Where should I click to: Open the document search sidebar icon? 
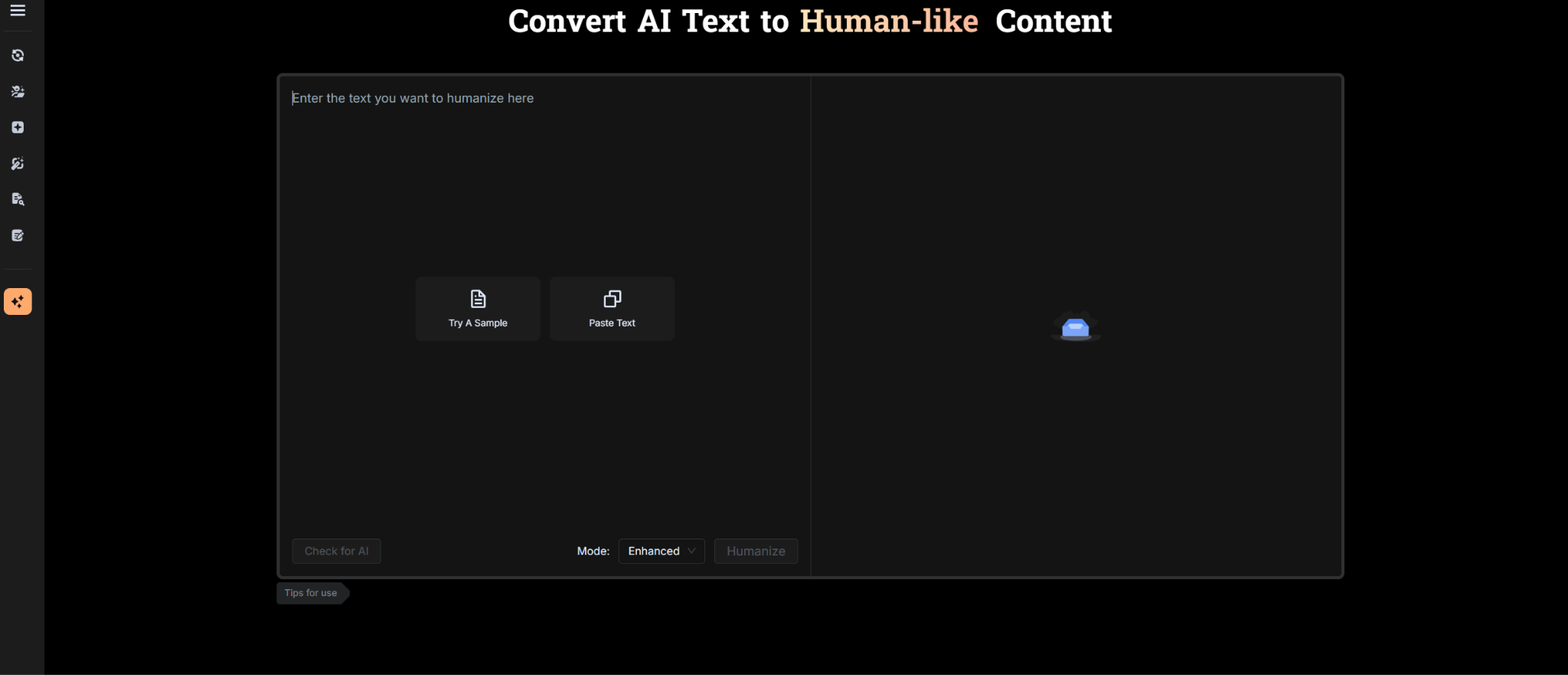(x=18, y=199)
